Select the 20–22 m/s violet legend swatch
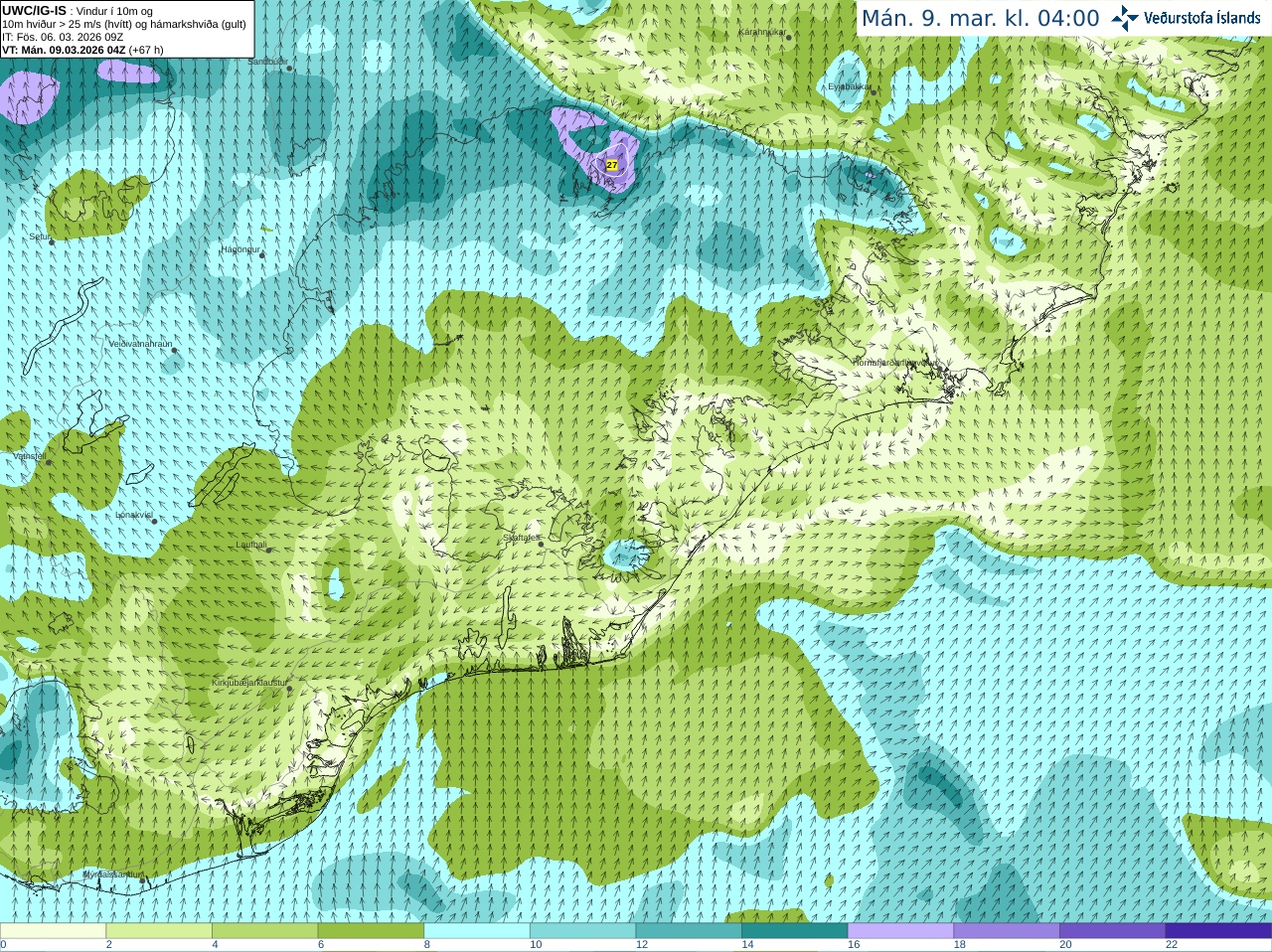Viewport: 1272px width, 952px height. coord(1113,931)
